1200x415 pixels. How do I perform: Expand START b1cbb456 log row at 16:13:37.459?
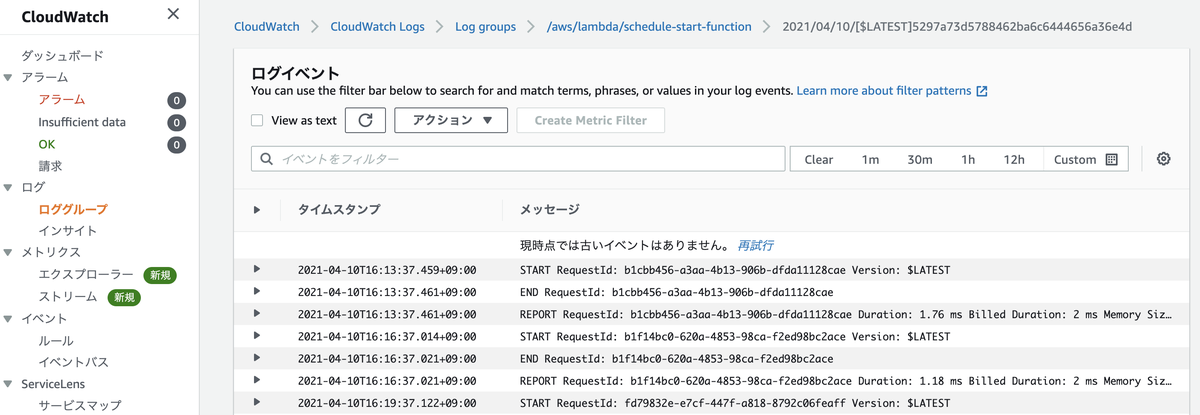(x=257, y=270)
